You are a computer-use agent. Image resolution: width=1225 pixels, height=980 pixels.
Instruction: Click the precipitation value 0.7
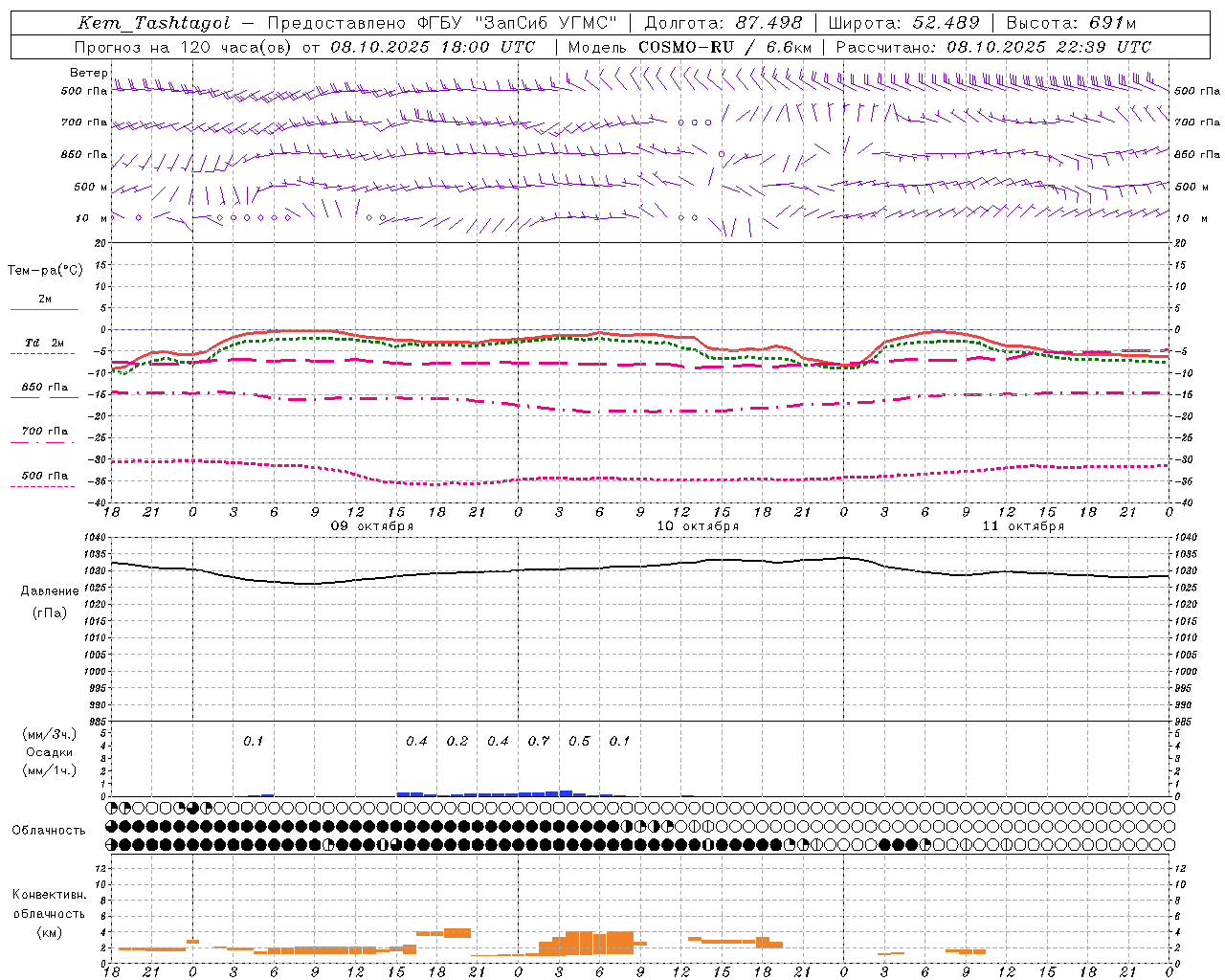(x=539, y=742)
